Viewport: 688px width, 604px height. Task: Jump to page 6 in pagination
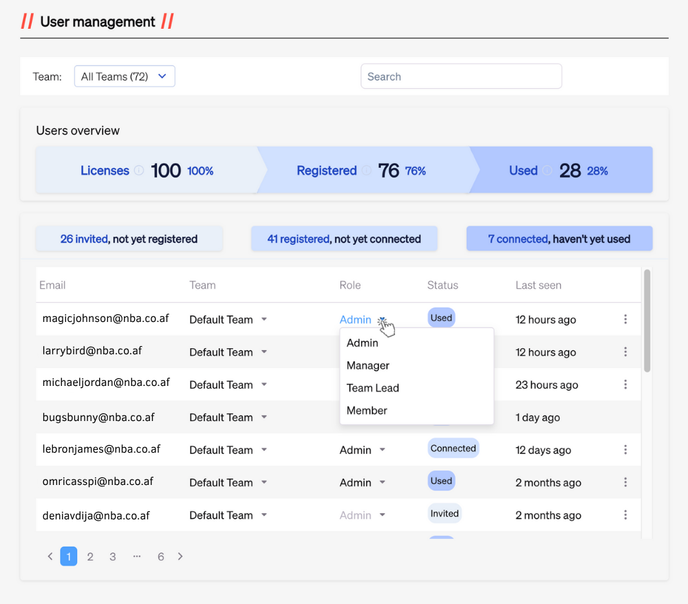(160, 557)
